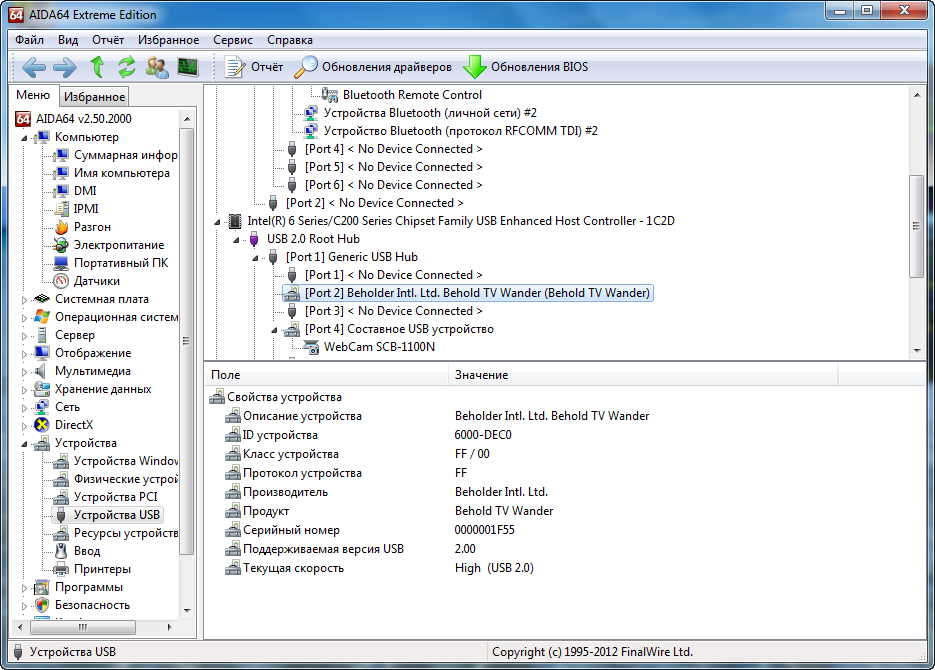The height and width of the screenshot is (670, 935).
Task: Click the Refresh icon in toolbar
Action: [x=126, y=67]
